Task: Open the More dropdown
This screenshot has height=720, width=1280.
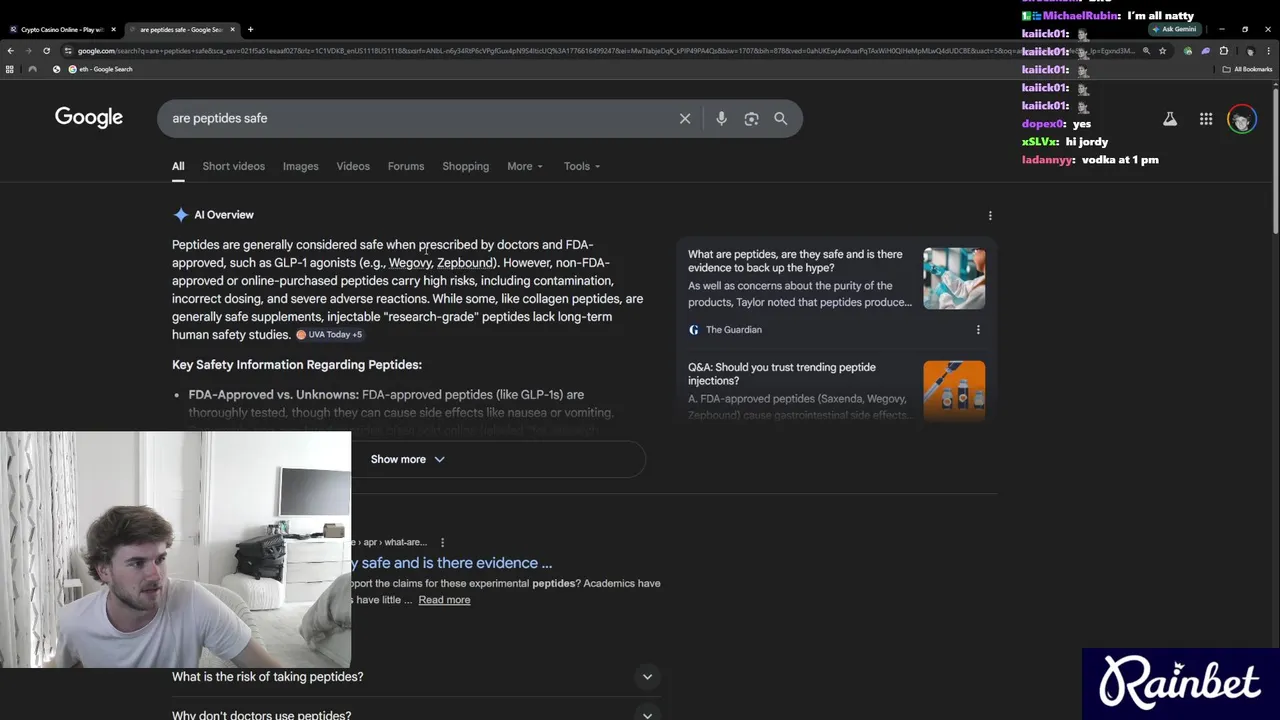Action: point(525,166)
